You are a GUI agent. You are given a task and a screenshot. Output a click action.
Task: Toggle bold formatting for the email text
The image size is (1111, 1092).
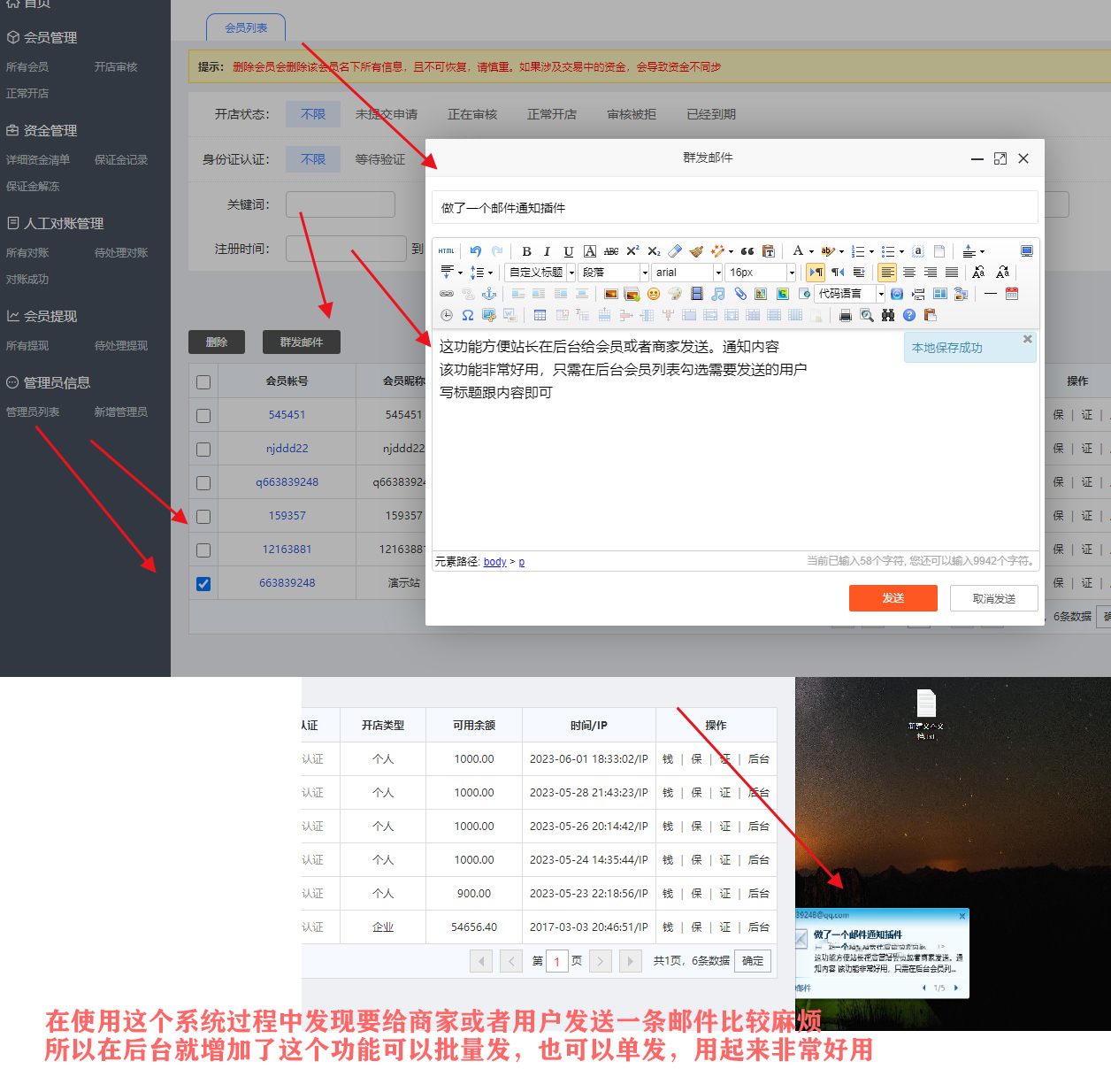click(527, 250)
